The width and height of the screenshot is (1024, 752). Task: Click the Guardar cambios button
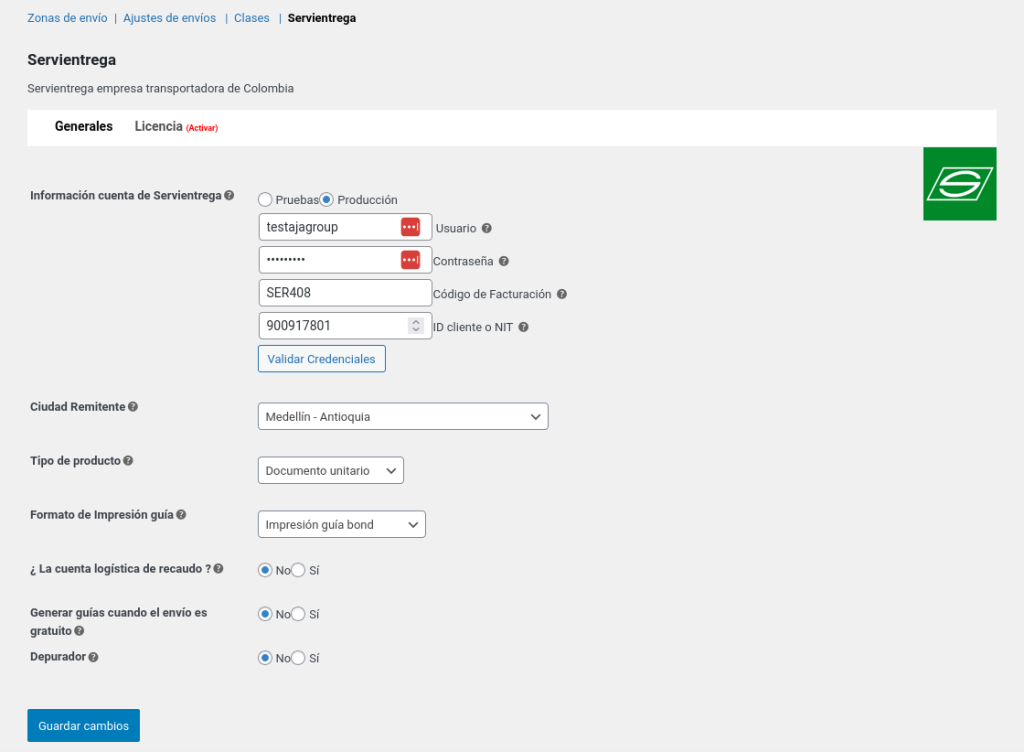pos(84,726)
